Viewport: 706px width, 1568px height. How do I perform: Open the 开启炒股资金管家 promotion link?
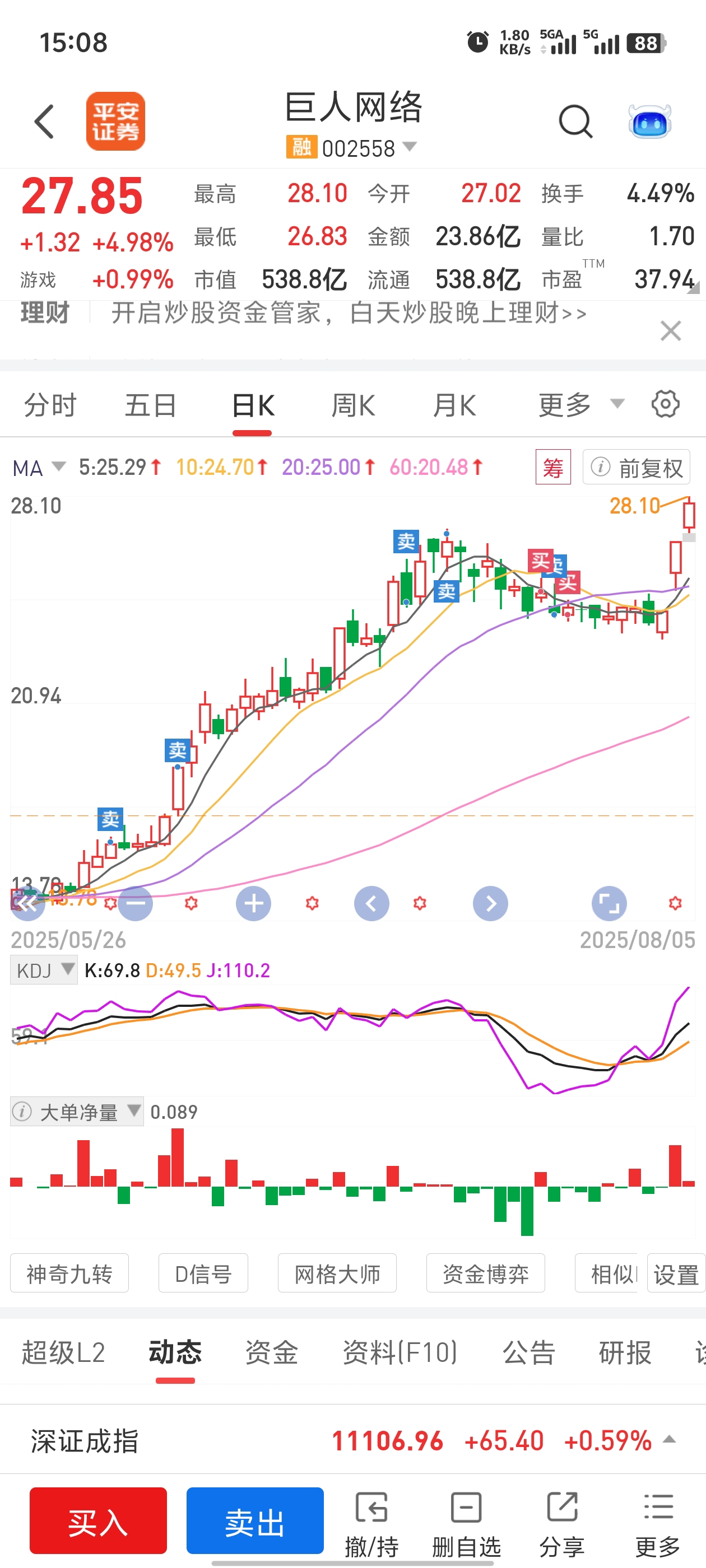(349, 313)
